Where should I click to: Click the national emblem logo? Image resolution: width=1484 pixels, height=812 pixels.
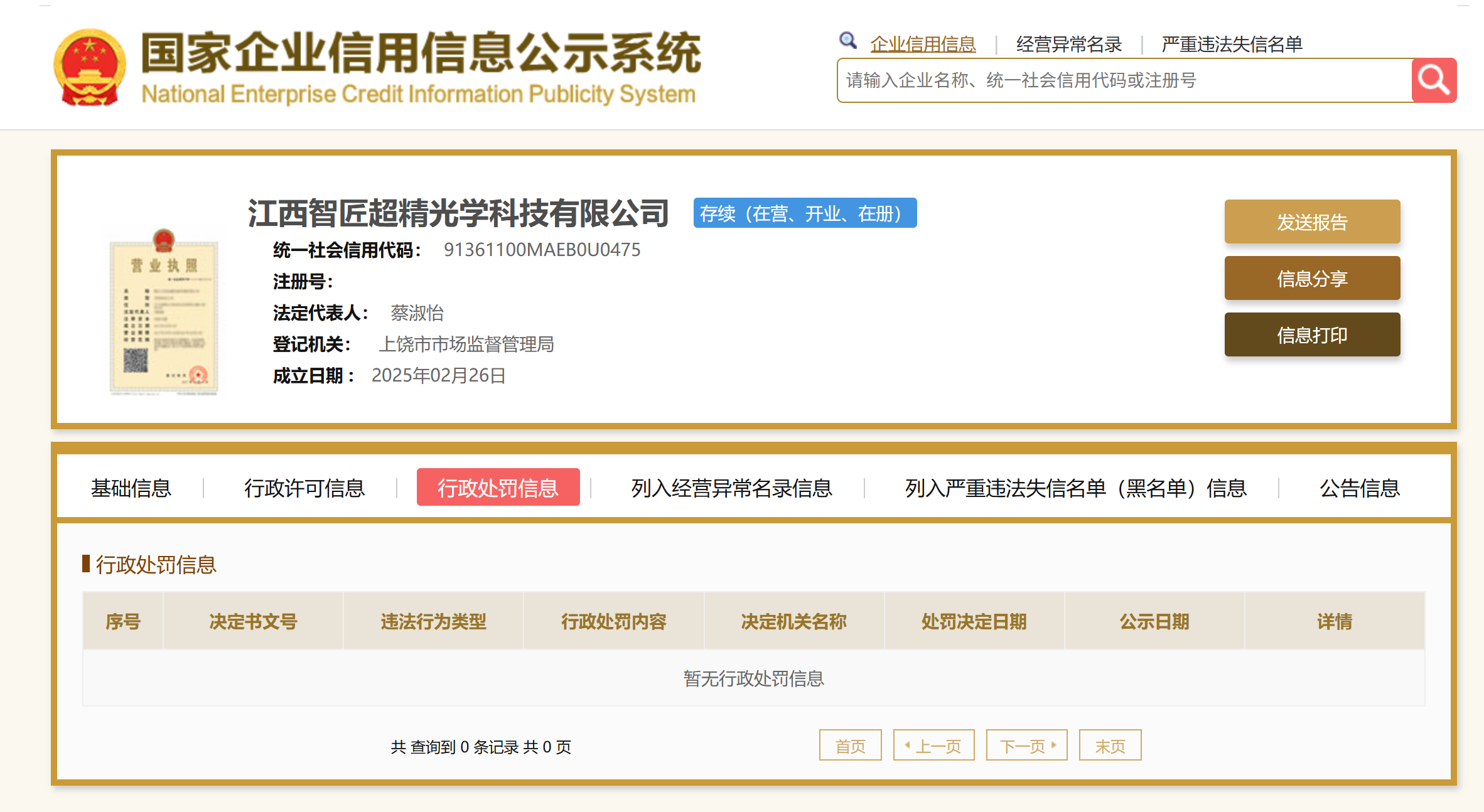click(90, 68)
